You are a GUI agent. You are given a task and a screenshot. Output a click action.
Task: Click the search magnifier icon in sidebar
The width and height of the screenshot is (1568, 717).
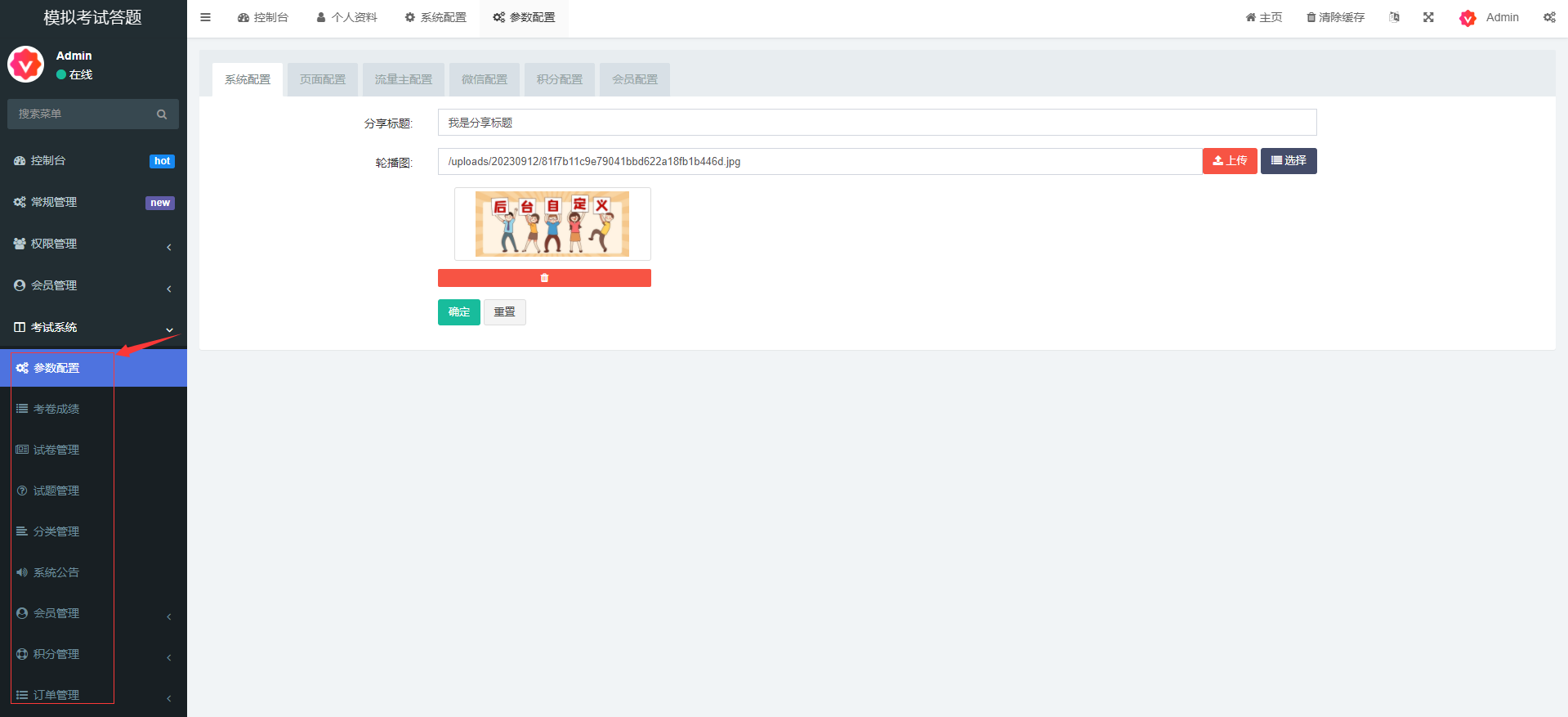[162, 114]
